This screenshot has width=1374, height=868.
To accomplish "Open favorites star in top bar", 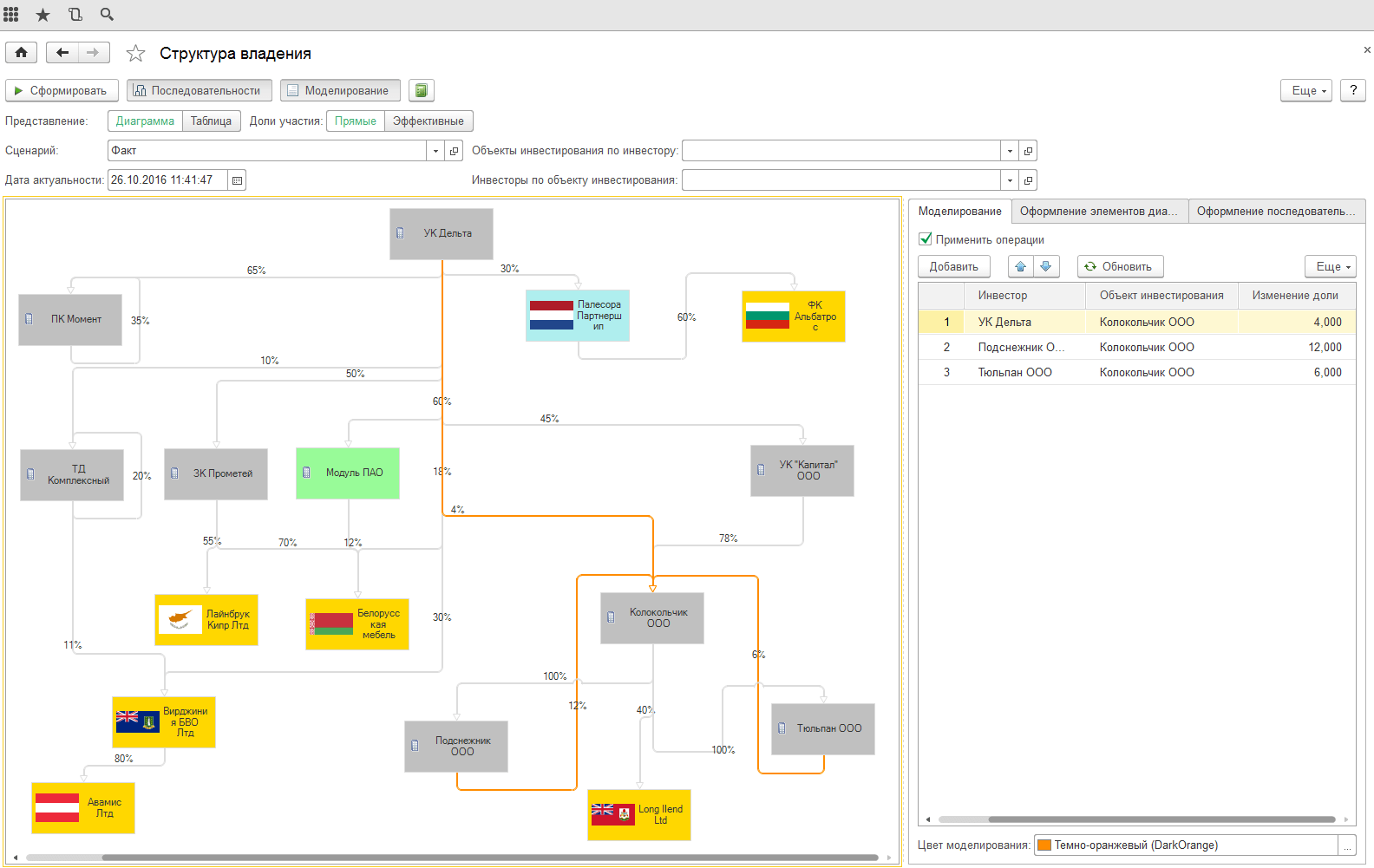I will pos(43,15).
